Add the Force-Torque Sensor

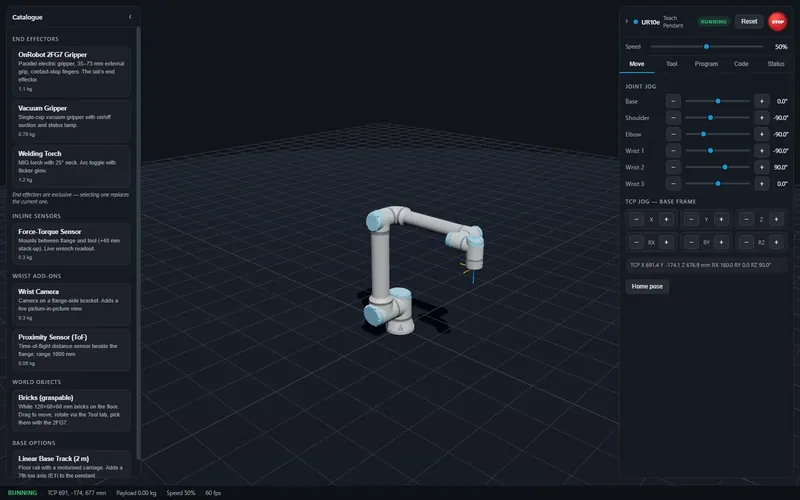pyautogui.click(x=71, y=244)
